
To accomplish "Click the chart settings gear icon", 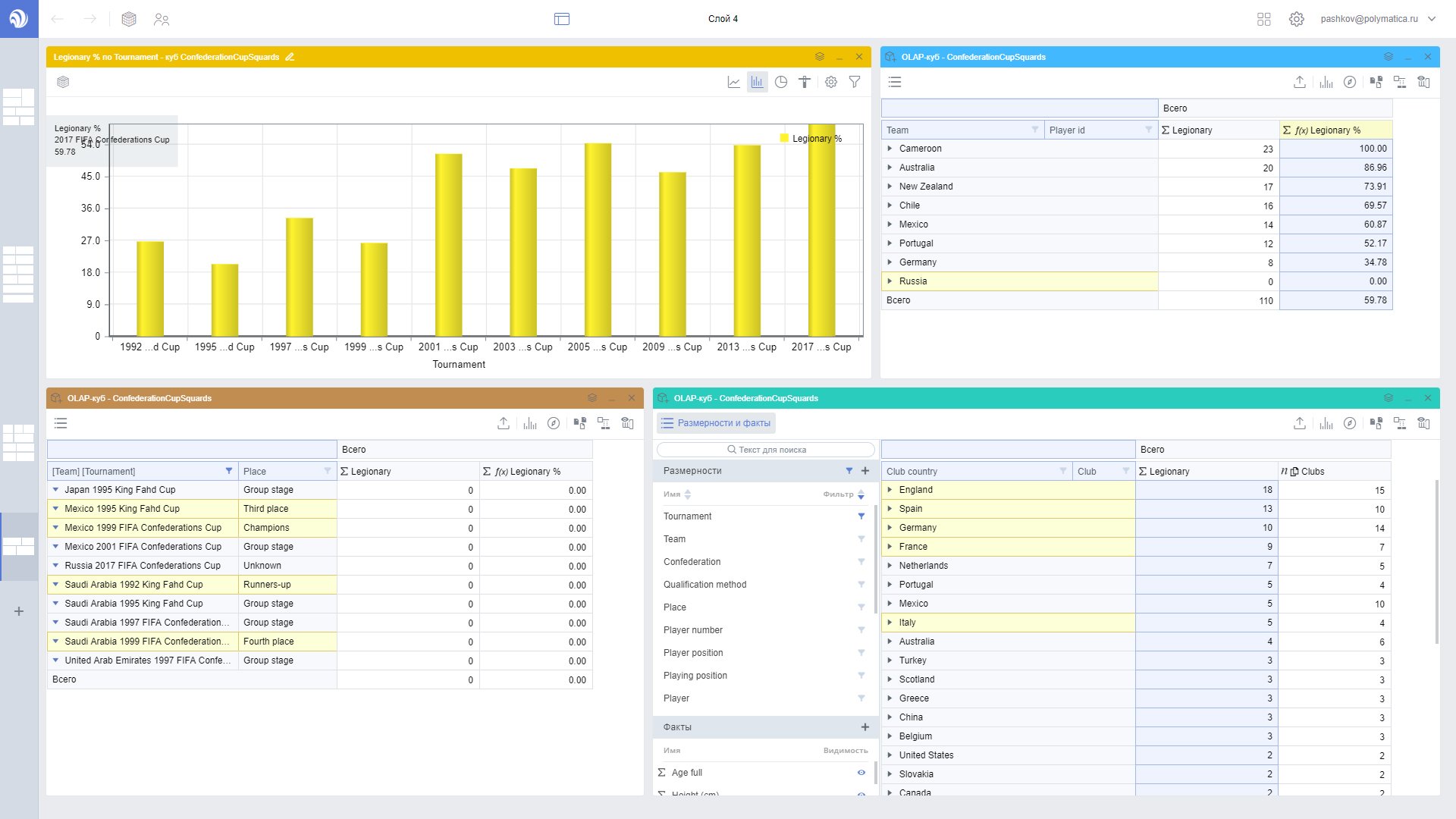I will click(831, 82).
